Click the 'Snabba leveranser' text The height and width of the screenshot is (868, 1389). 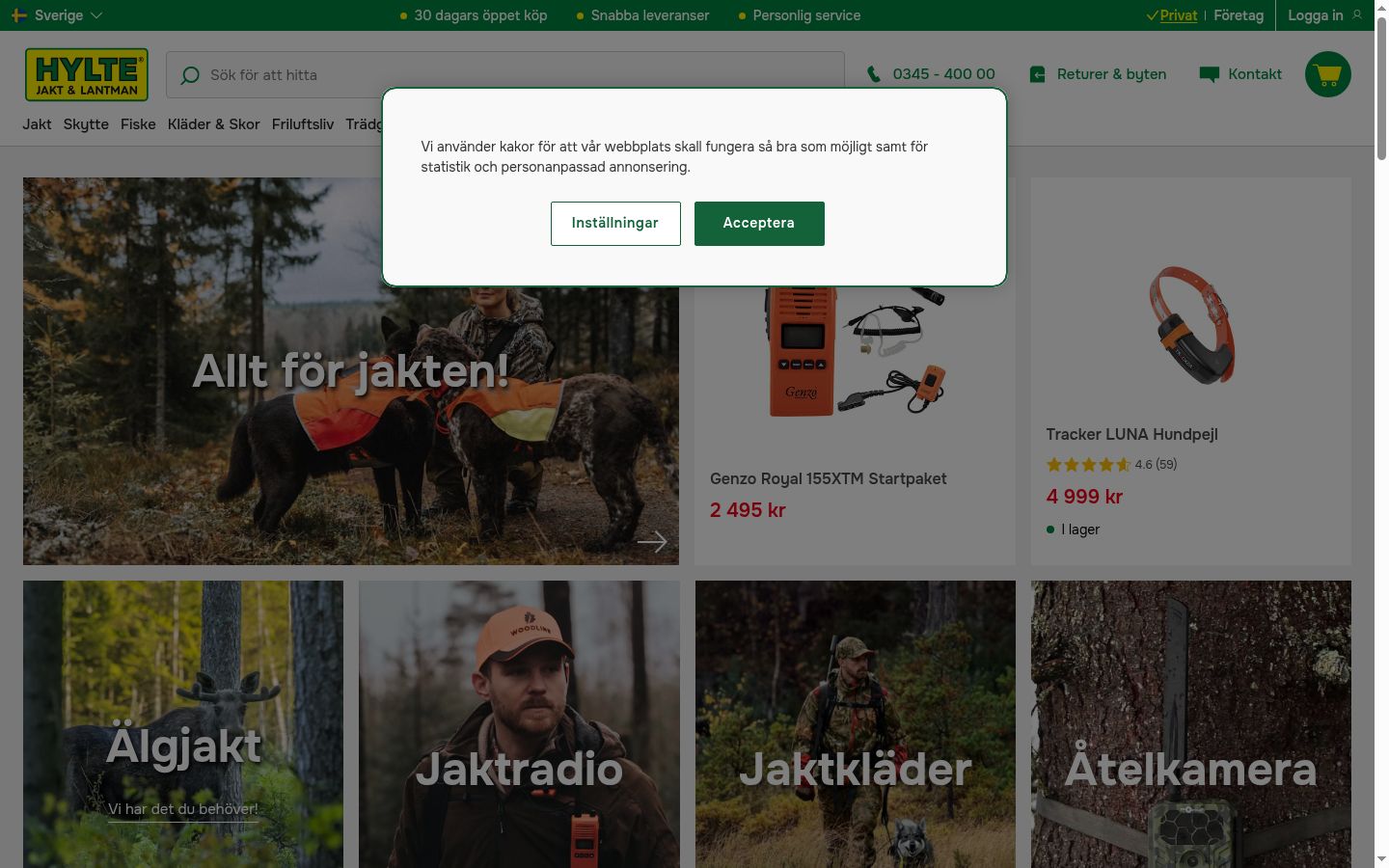pyautogui.click(x=650, y=15)
